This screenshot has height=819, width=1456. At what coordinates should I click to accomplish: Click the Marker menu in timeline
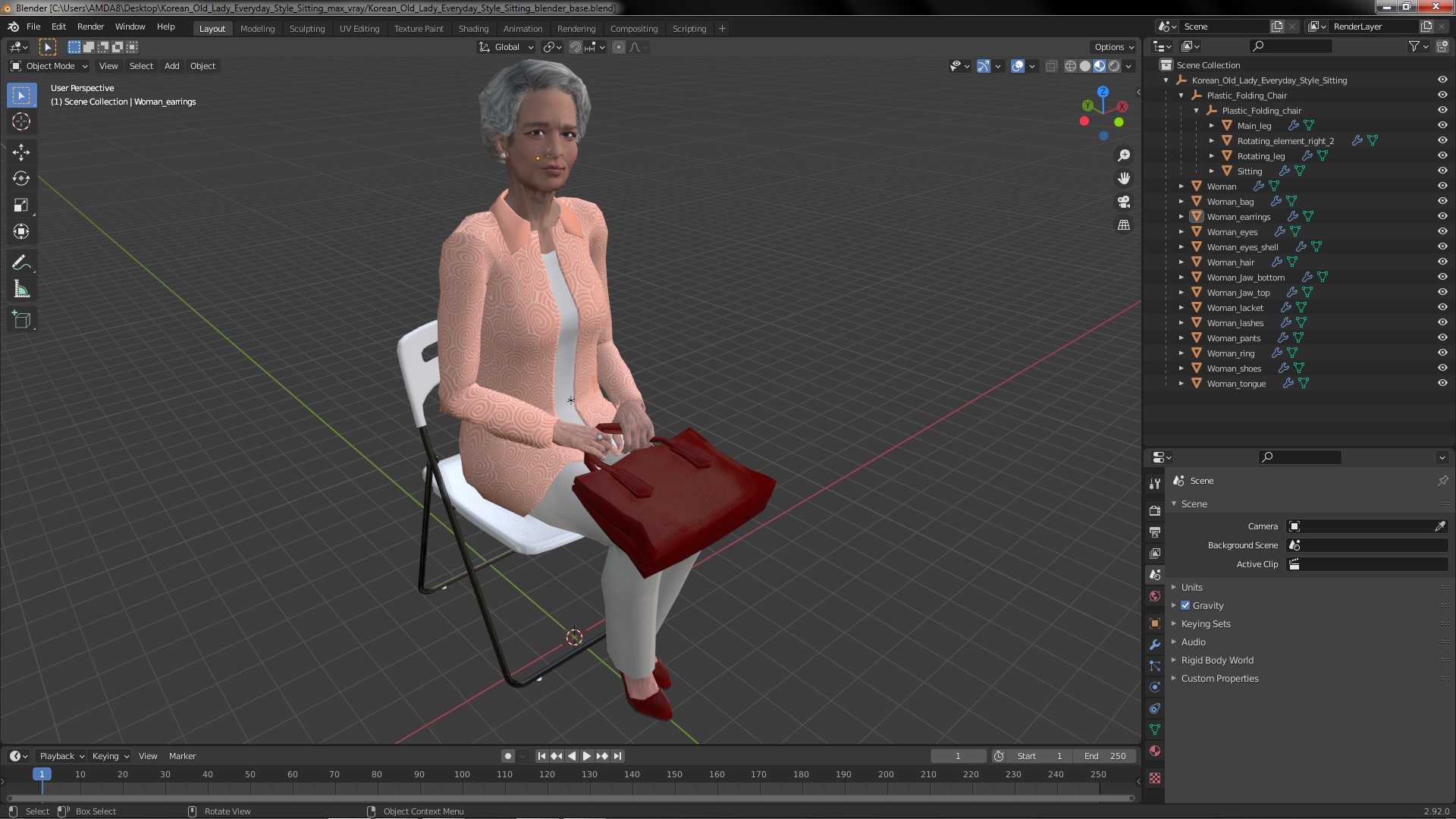[182, 757]
